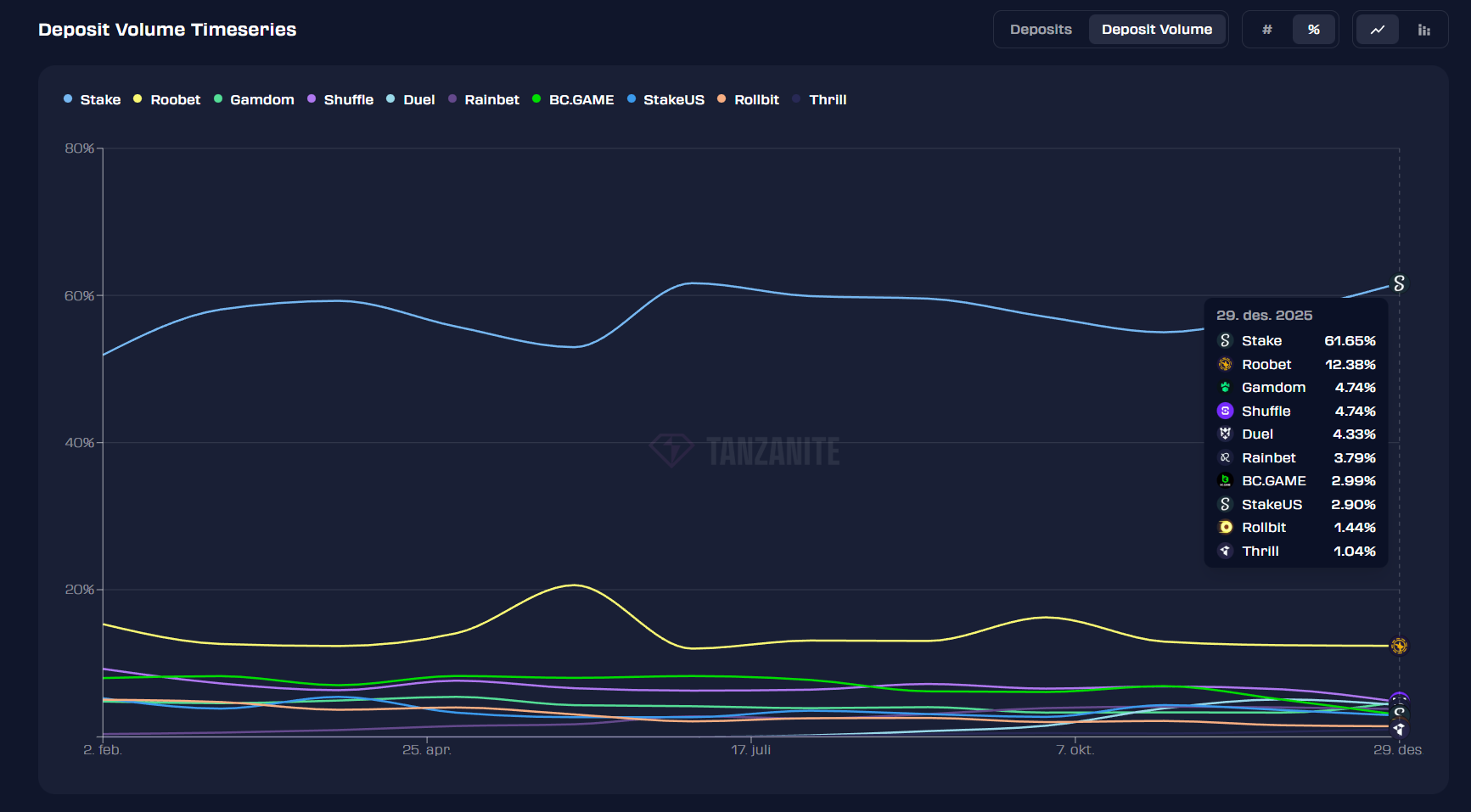Select the line chart view icon
The width and height of the screenshot is (1471, 812).
coord(1377,29)
